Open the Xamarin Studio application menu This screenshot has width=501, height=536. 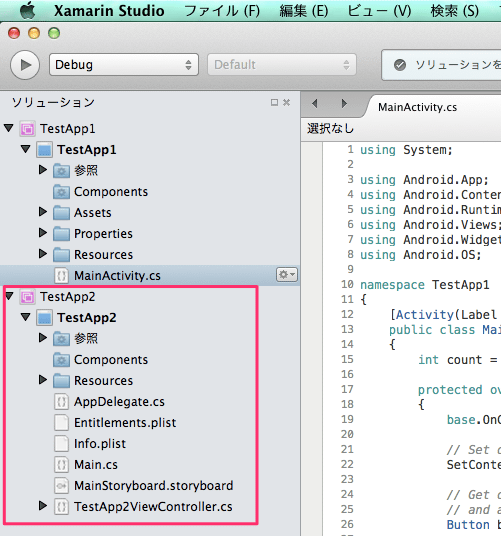point(109,11)
